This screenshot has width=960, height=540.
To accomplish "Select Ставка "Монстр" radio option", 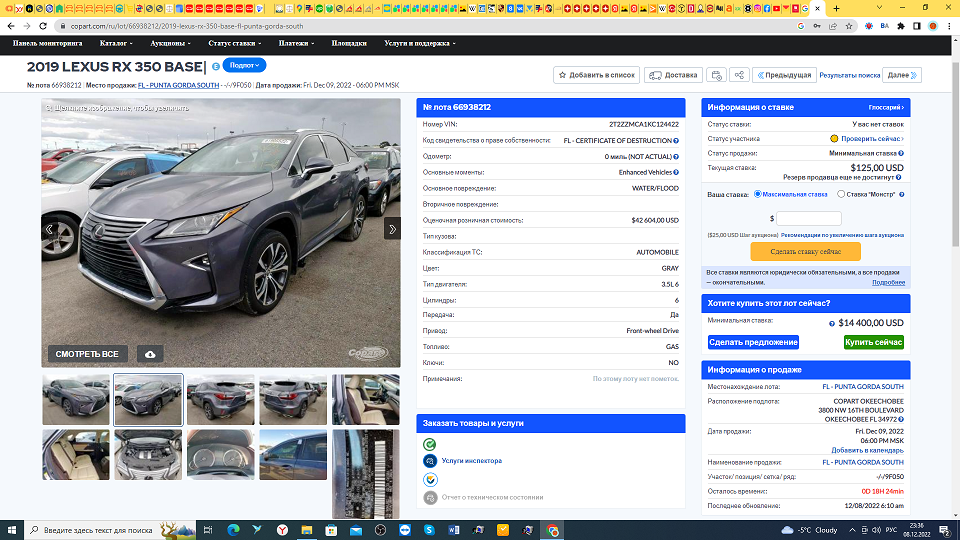I will 841,194.
